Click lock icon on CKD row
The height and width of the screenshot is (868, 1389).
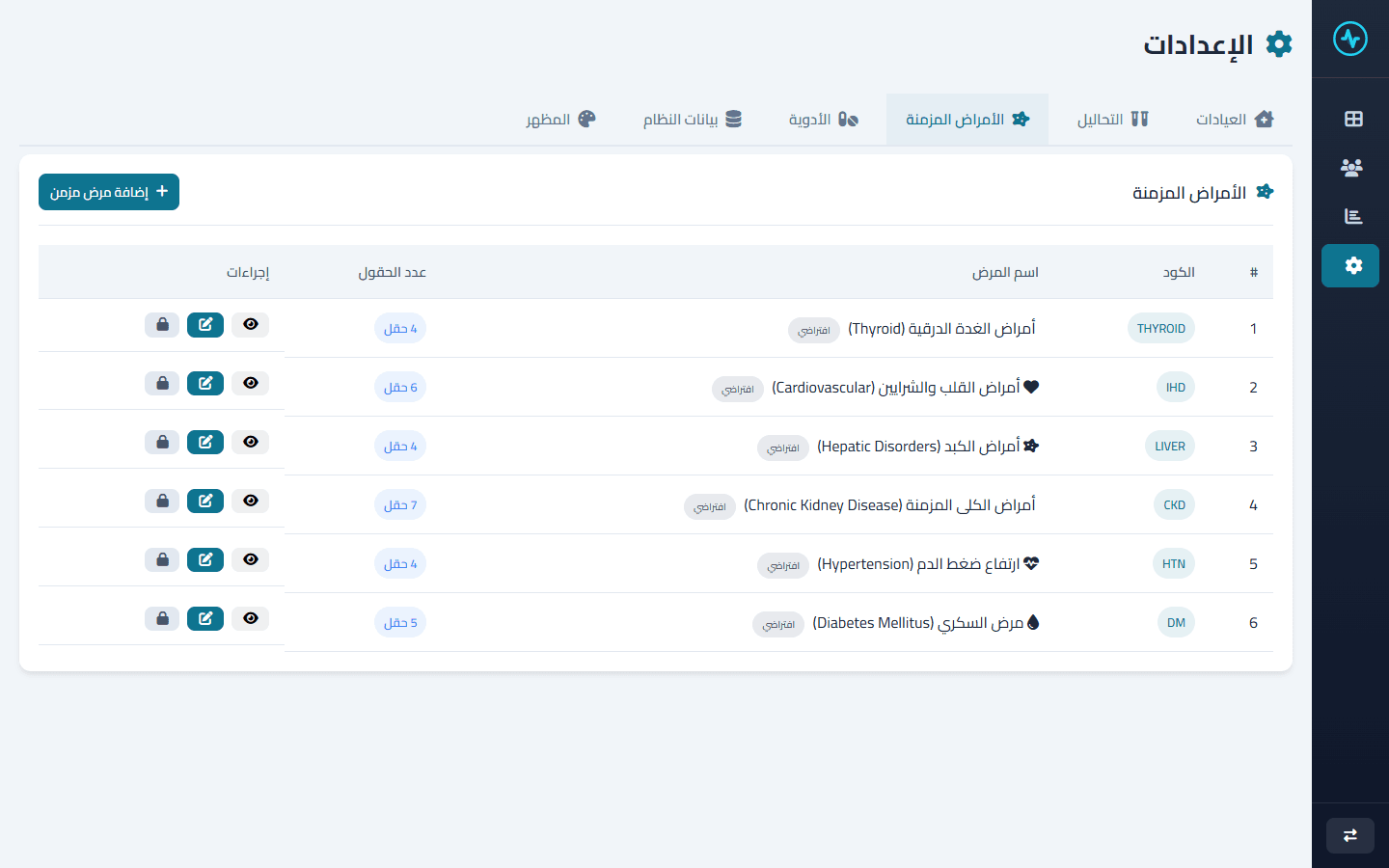pos(162,502)
